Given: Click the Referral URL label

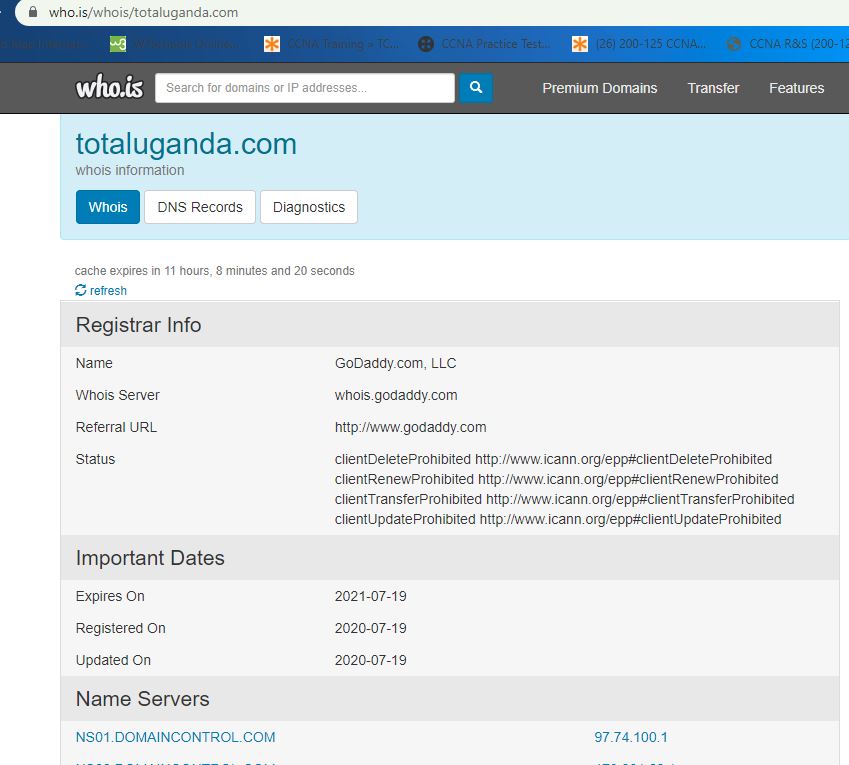Looking at the screenshot, I should click(x=116, y=427).
